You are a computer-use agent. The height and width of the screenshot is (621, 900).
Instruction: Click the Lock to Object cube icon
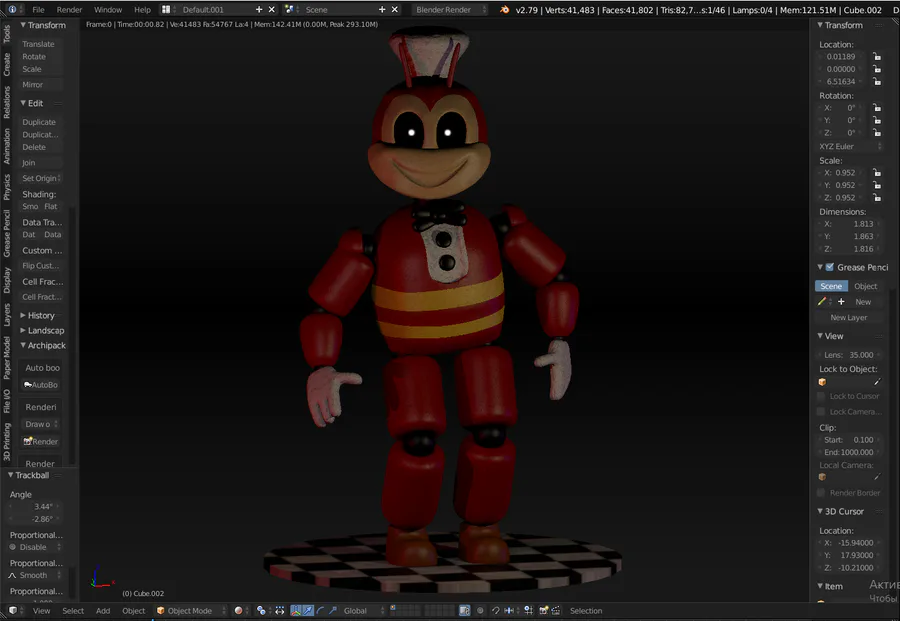point(822,382)
